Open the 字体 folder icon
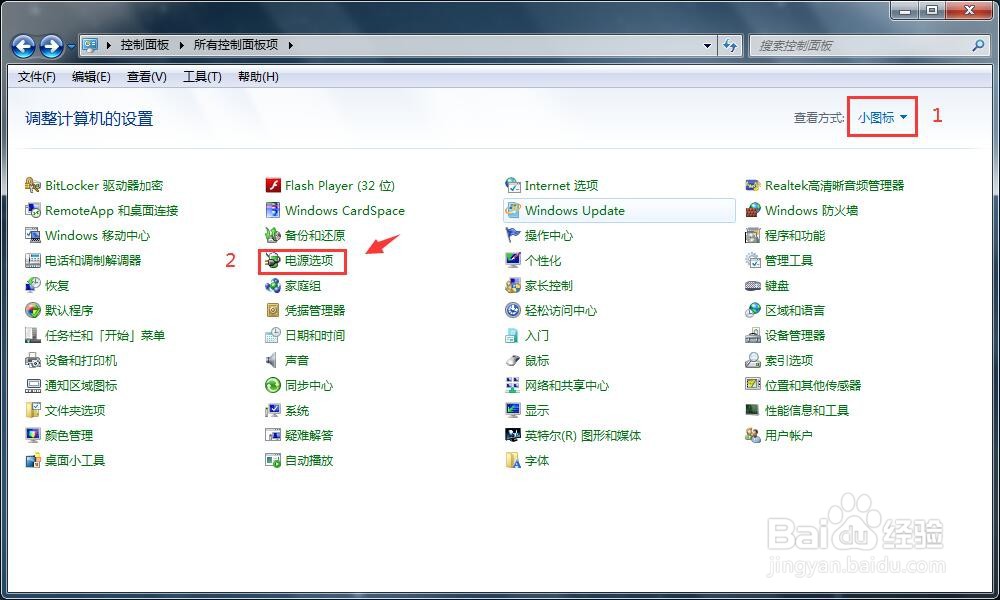The width and height of the screenshot is (1000, 600). [513, 460]
